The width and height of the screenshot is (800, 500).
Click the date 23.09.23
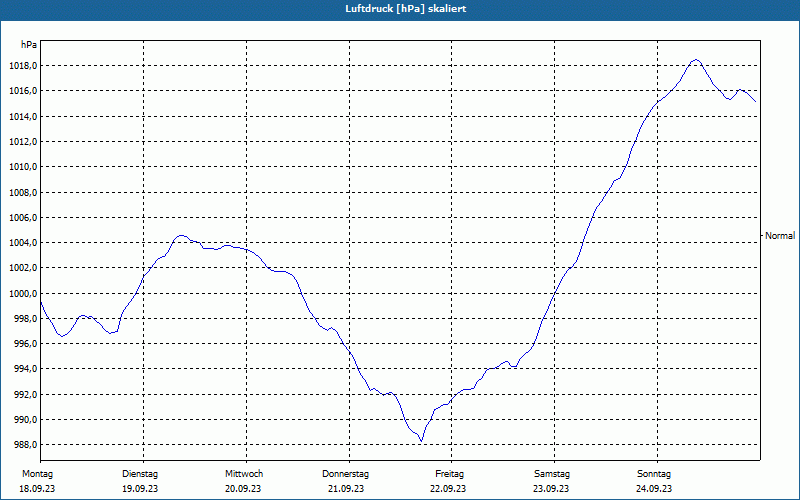(551, 489)
